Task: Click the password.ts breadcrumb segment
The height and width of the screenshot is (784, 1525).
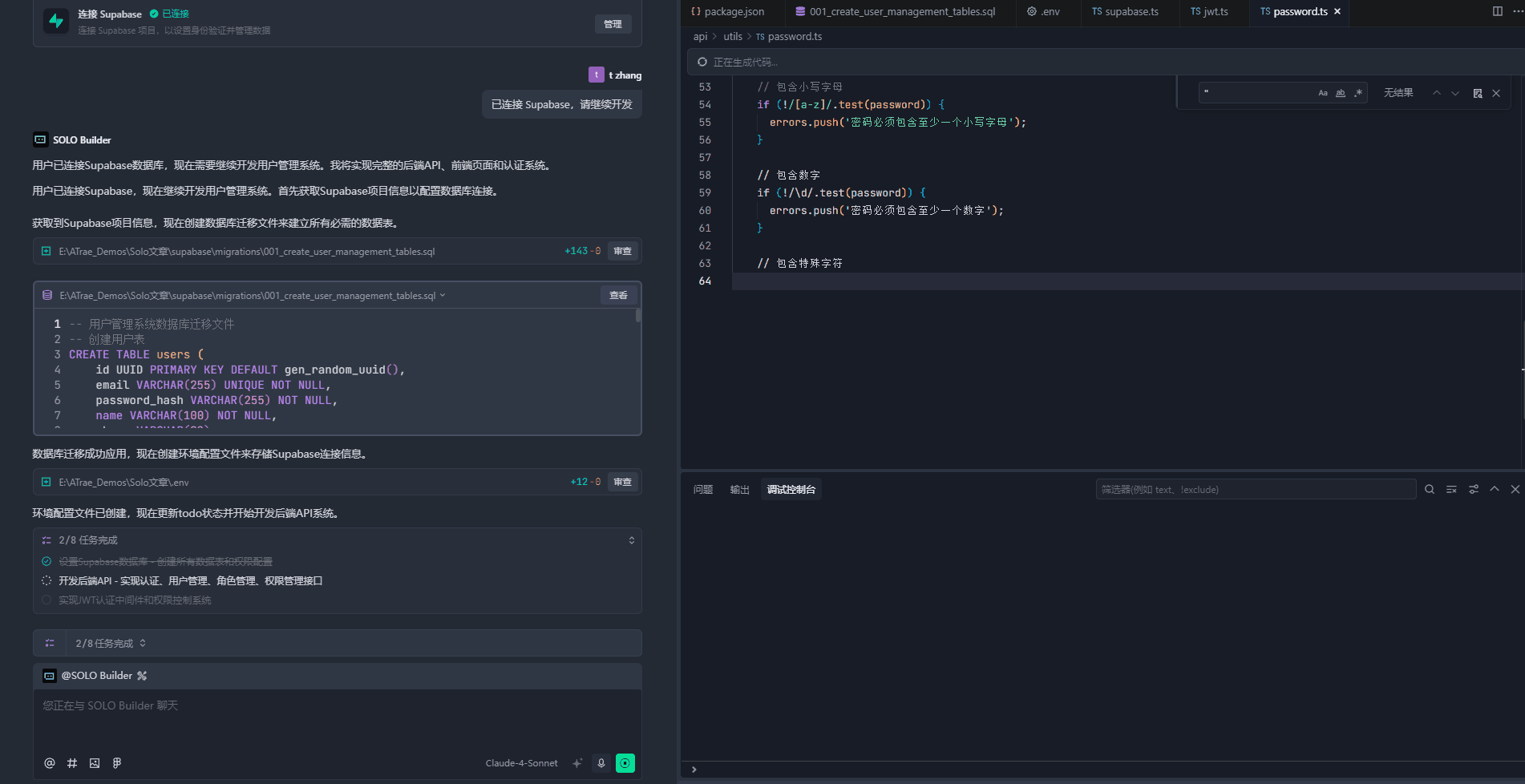Action: tap(795, 36)
